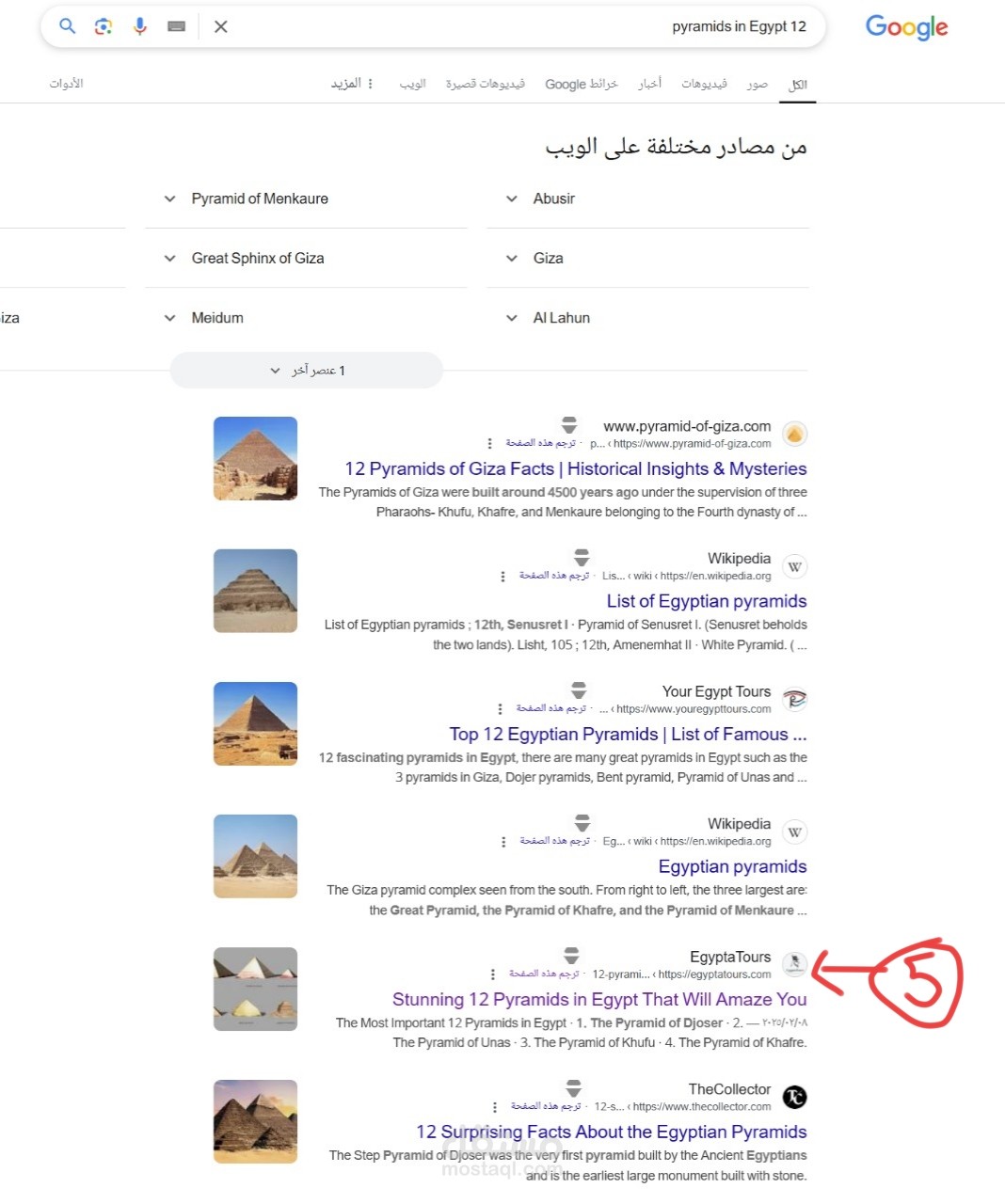Click the magnifier search icon
This screenshot has height=1204, width=1005.
(x=67, y=26)
